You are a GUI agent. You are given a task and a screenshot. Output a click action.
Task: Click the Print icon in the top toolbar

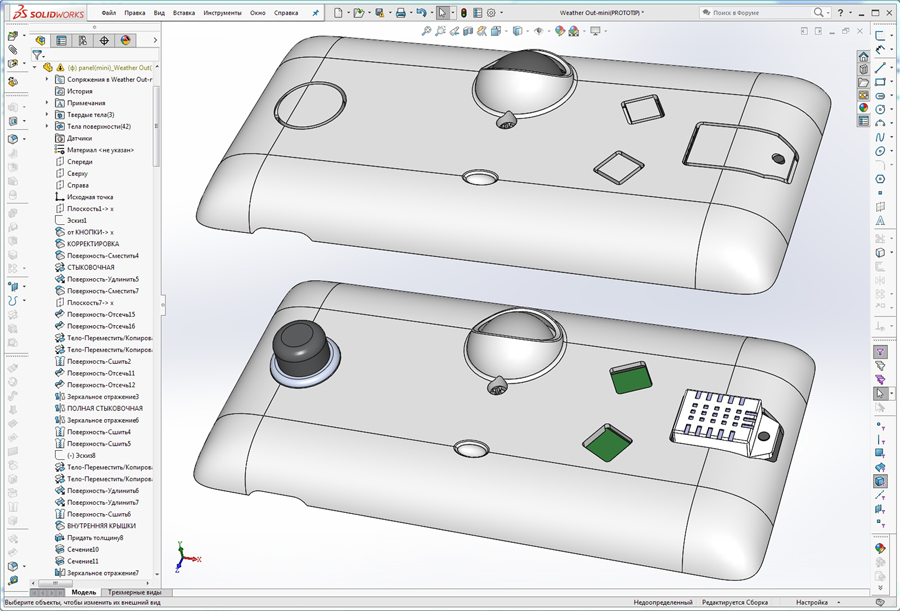point(401,12)
